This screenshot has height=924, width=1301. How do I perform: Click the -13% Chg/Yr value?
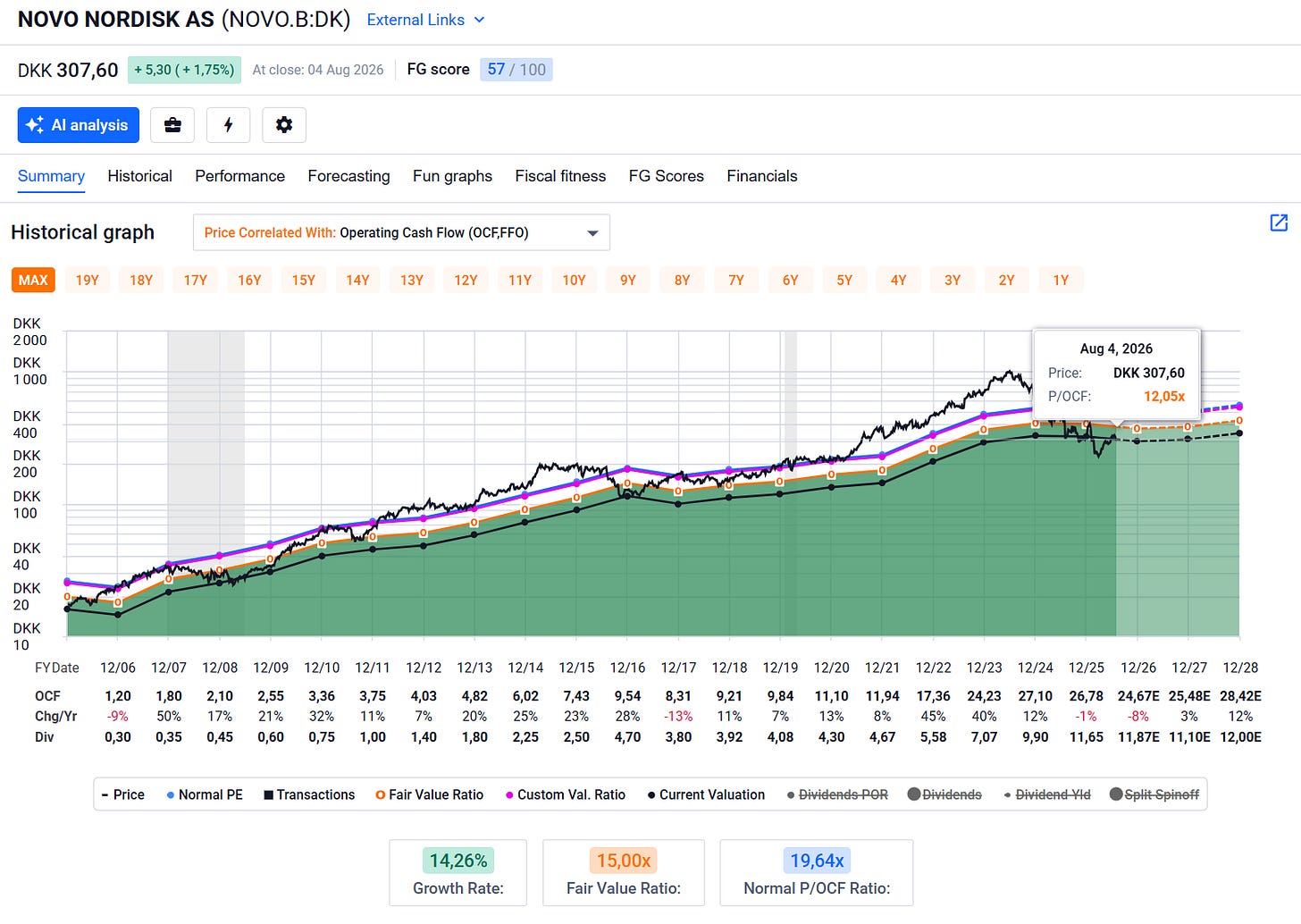click(x=678, y=717)
